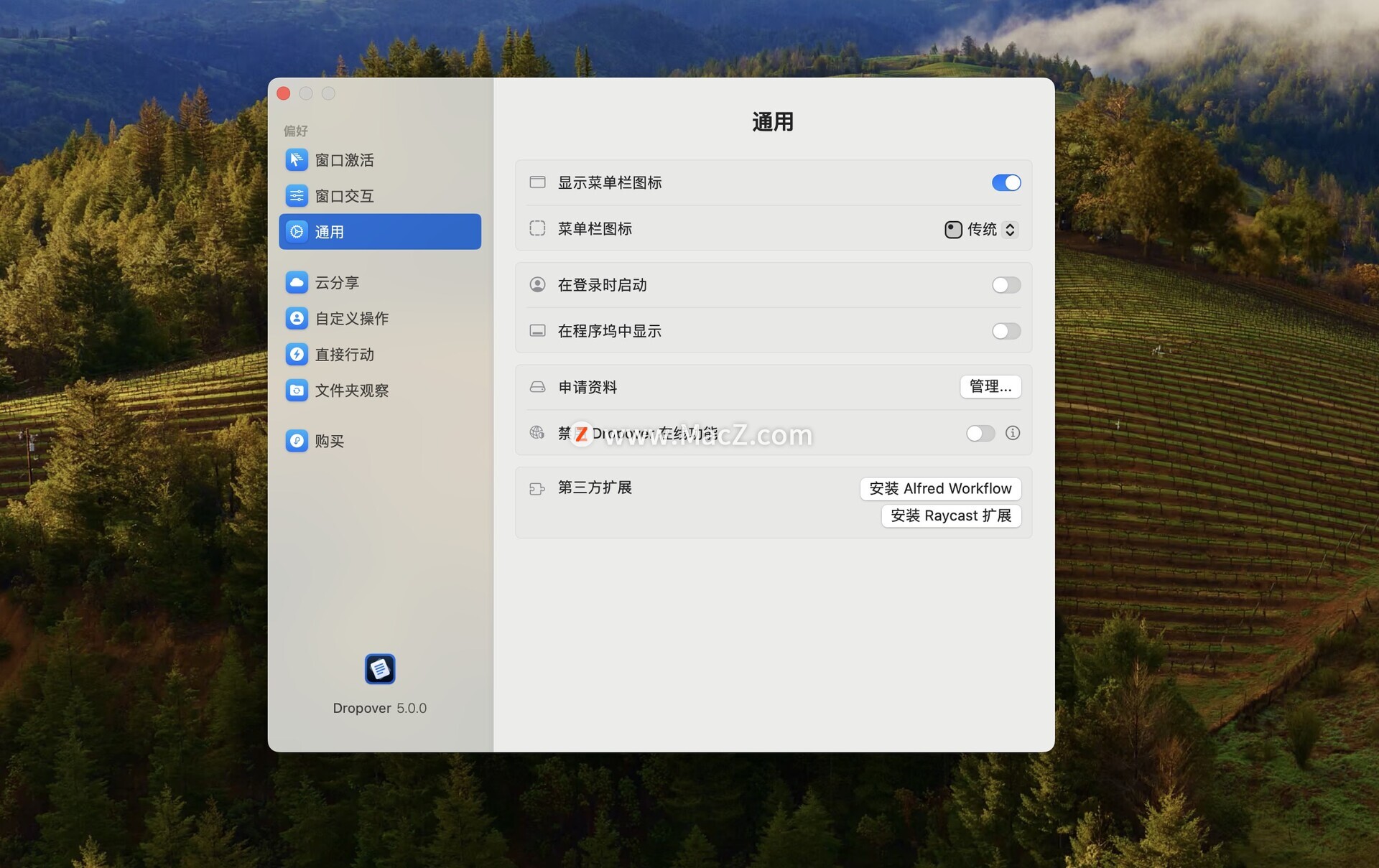Click the info icon beside online features toggle
Image resolution: width=1379 pixels, height=868 pixels.
point(1013,433)
